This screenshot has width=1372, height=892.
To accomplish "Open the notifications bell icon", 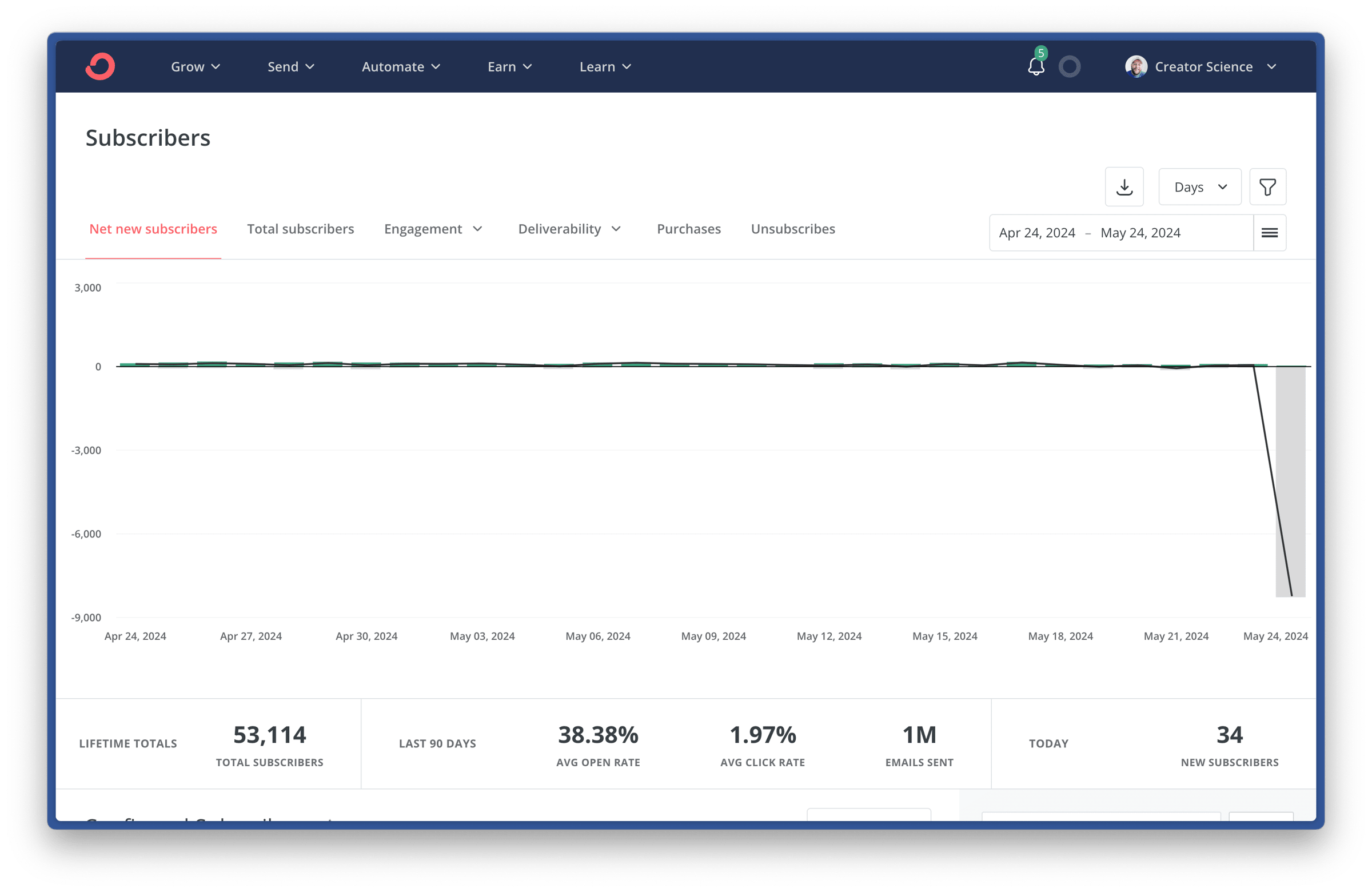I will (1036, 67).
